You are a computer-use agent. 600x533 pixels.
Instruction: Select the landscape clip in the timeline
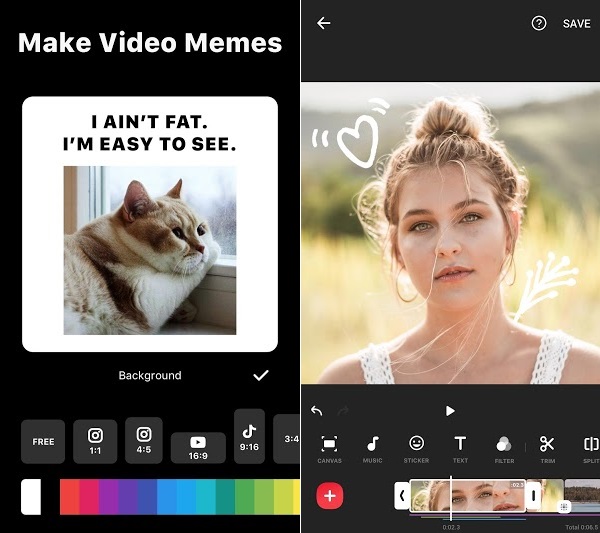(582, 496)
